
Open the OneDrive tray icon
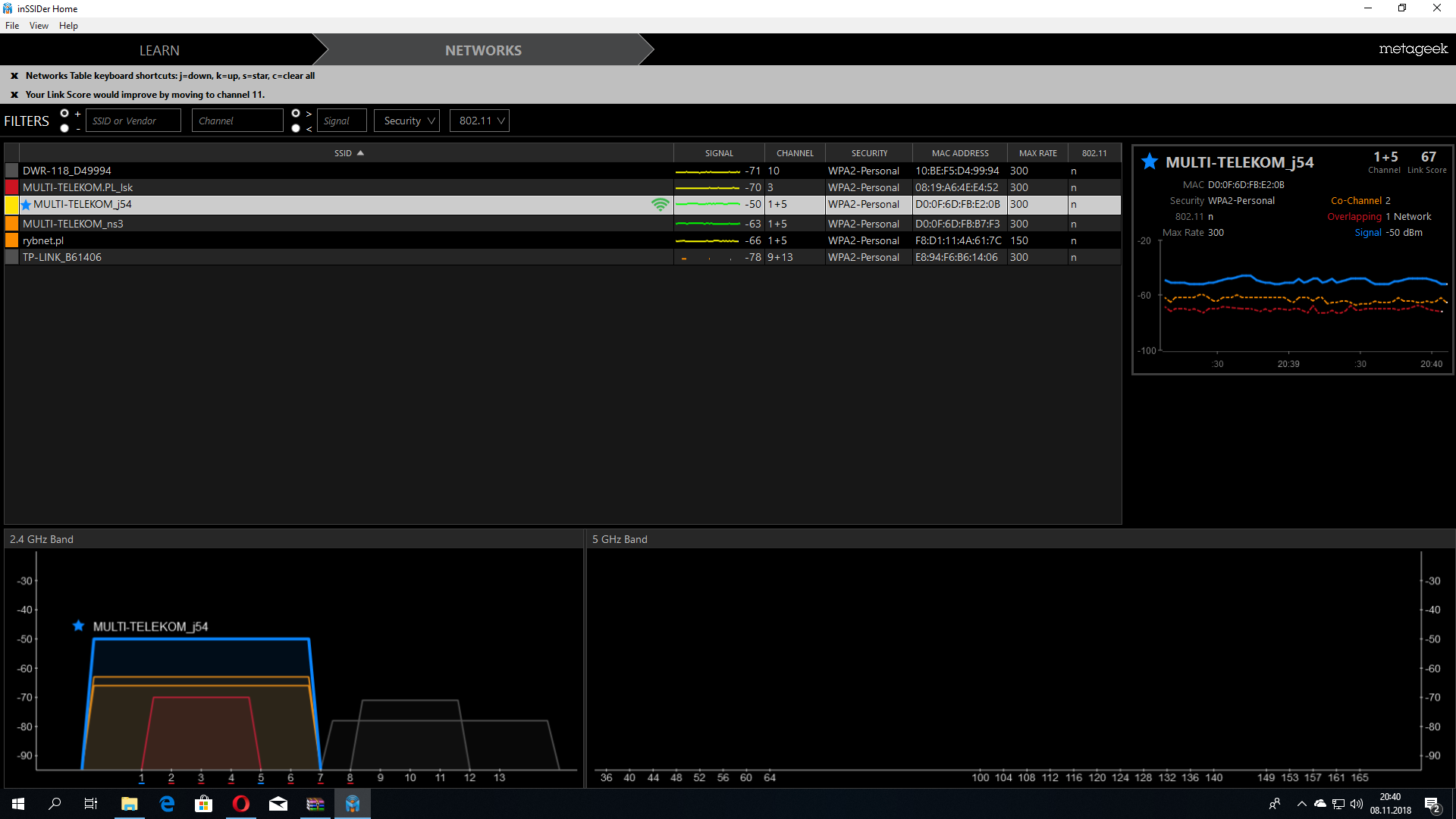(1320, 804)
